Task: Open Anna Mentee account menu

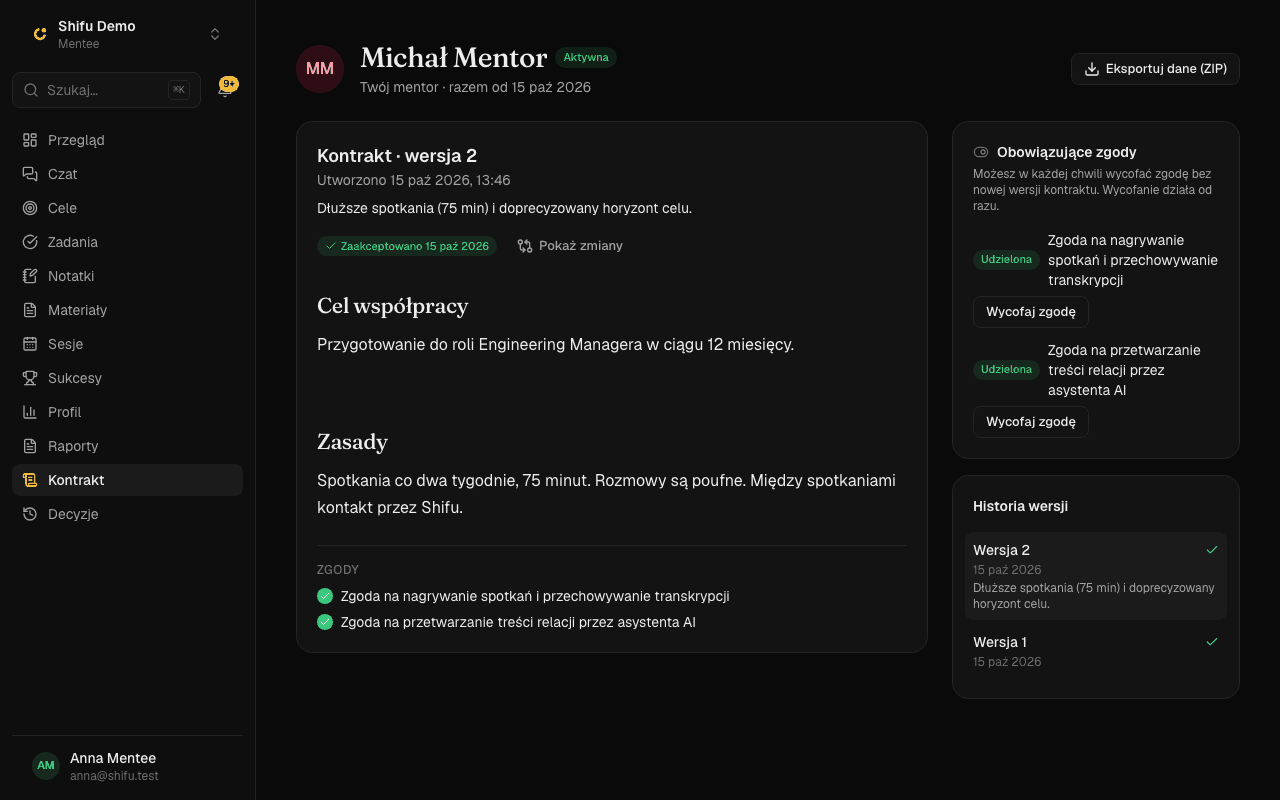Action: point(127,766)
